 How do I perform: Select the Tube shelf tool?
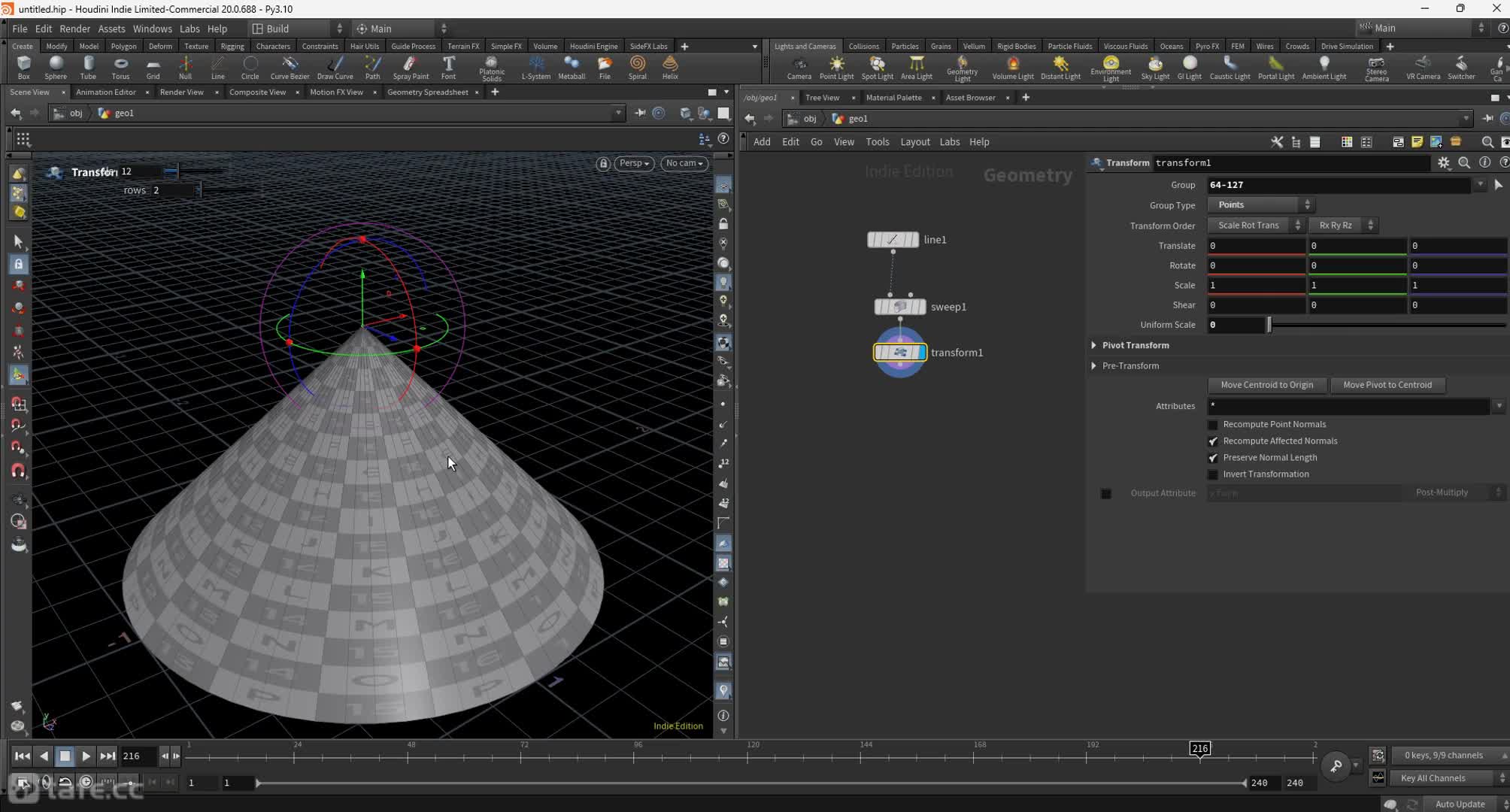pos(88,67)
